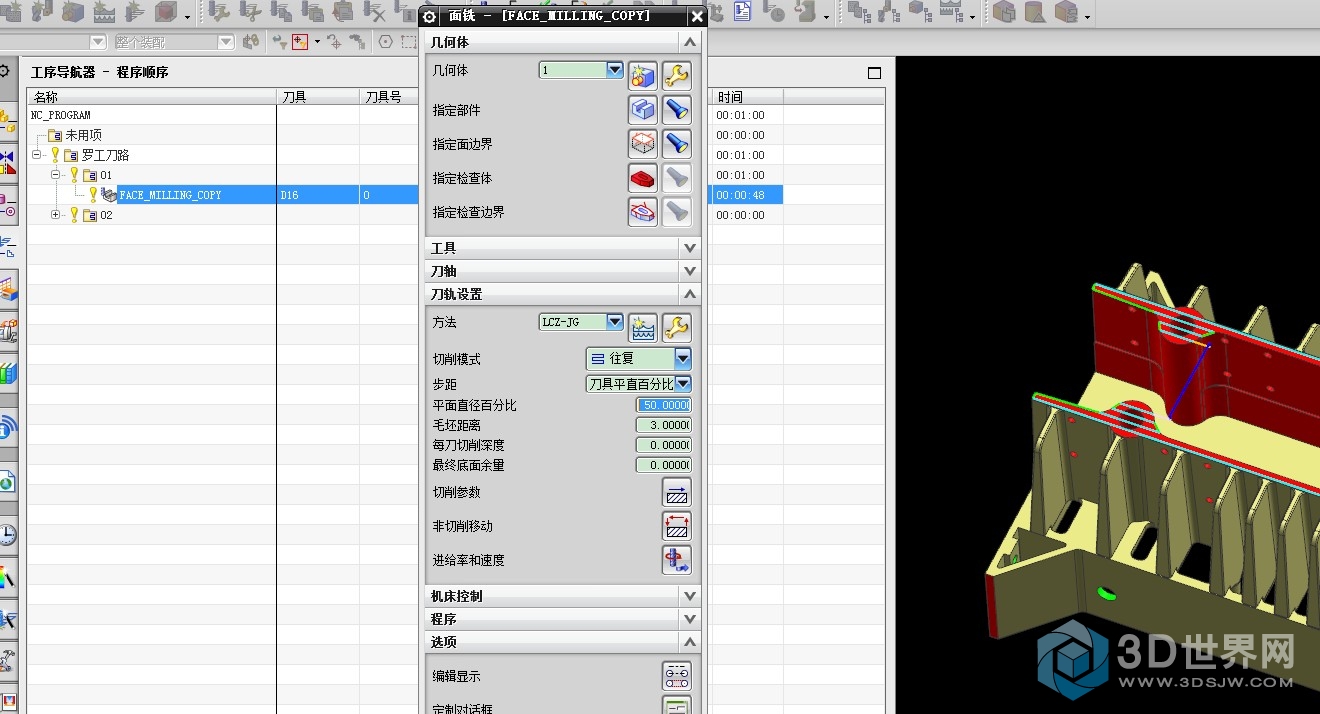Click the shop documentation icon in the top toolbar

pyautogui.click(x=743, y=12)
